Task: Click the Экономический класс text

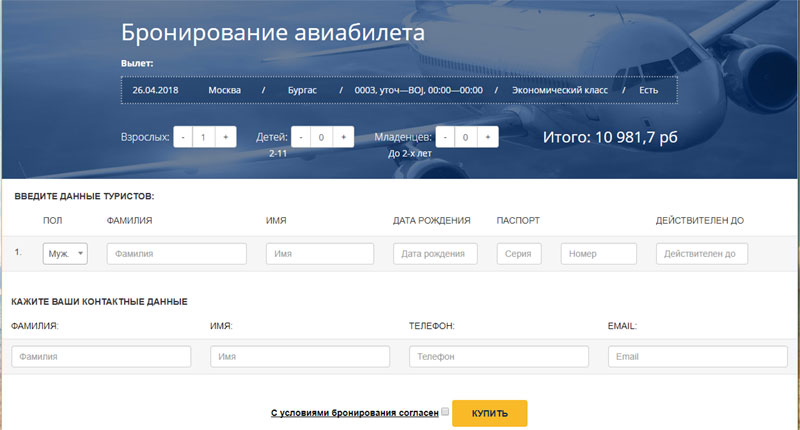Action: click(x=560, y=90)
